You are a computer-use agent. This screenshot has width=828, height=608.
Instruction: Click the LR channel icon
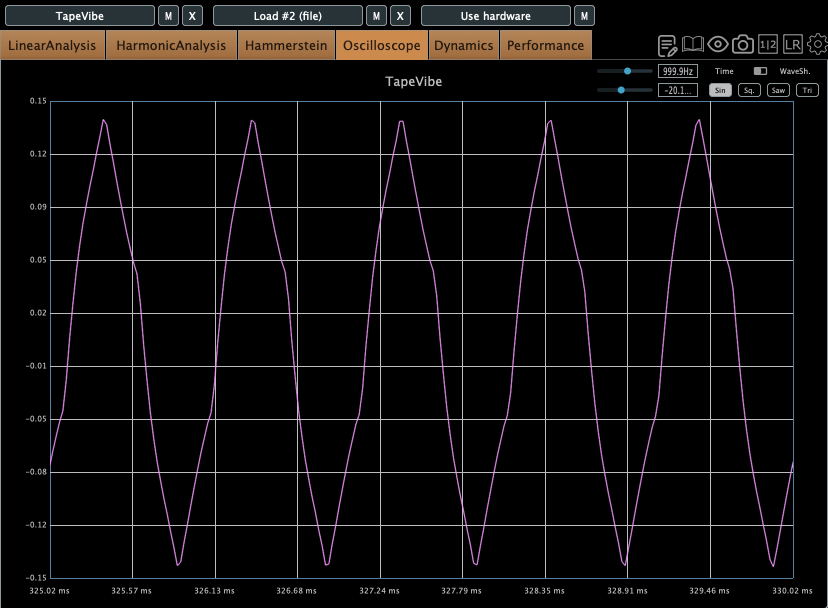[x=792, y=45]
